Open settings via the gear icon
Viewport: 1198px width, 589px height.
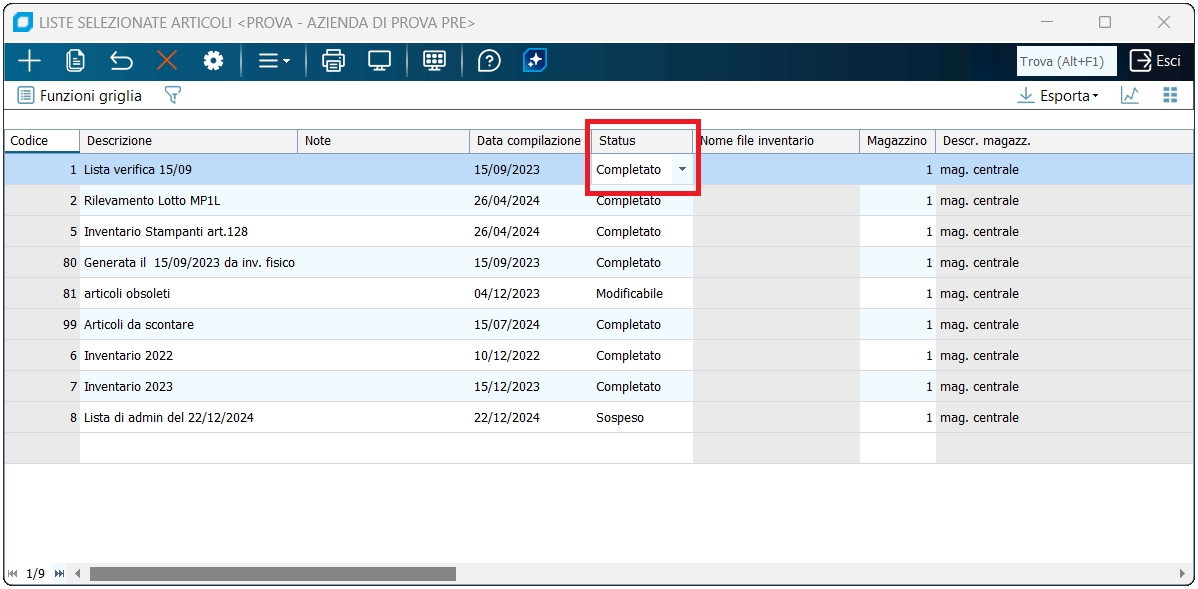pos(213,61)
